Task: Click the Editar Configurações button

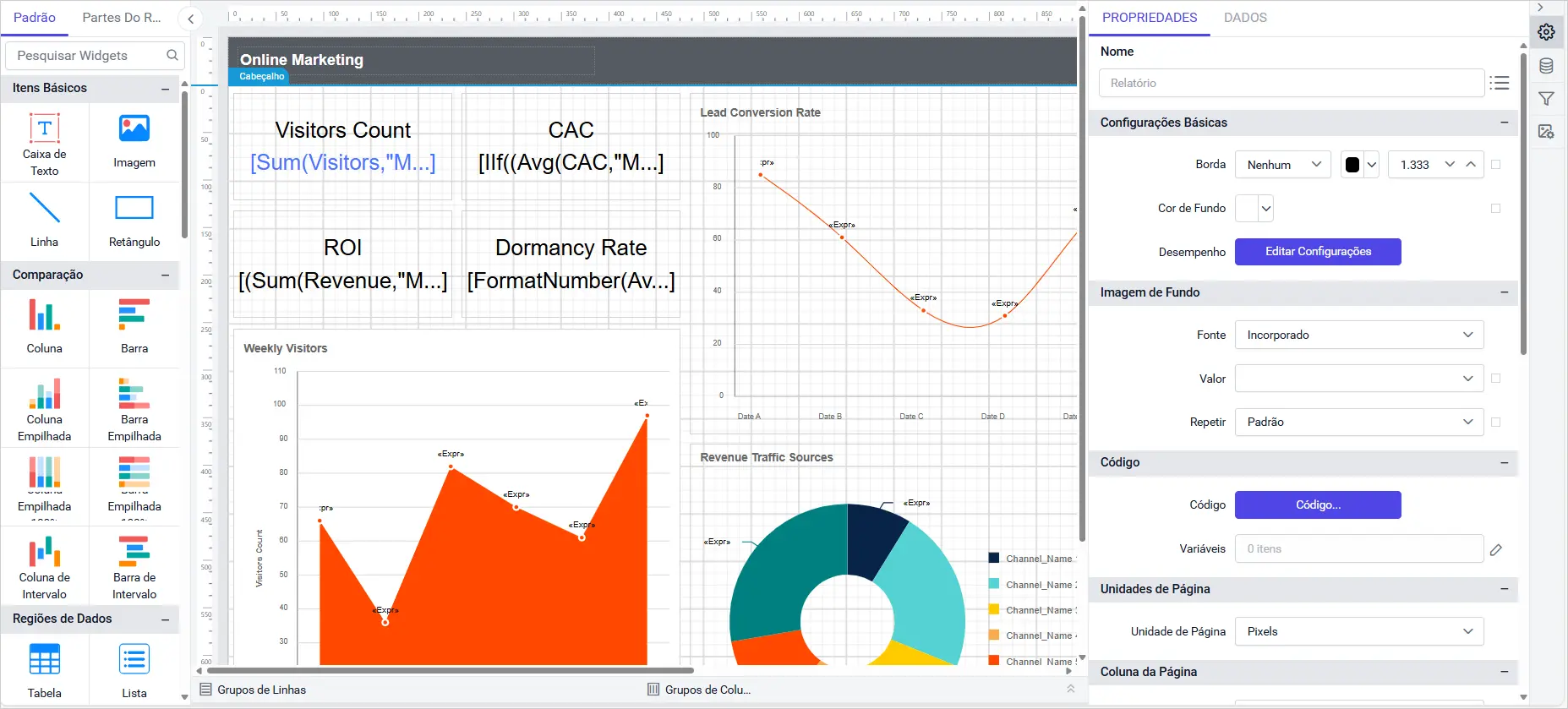Action: click(x=1318, y=252)
